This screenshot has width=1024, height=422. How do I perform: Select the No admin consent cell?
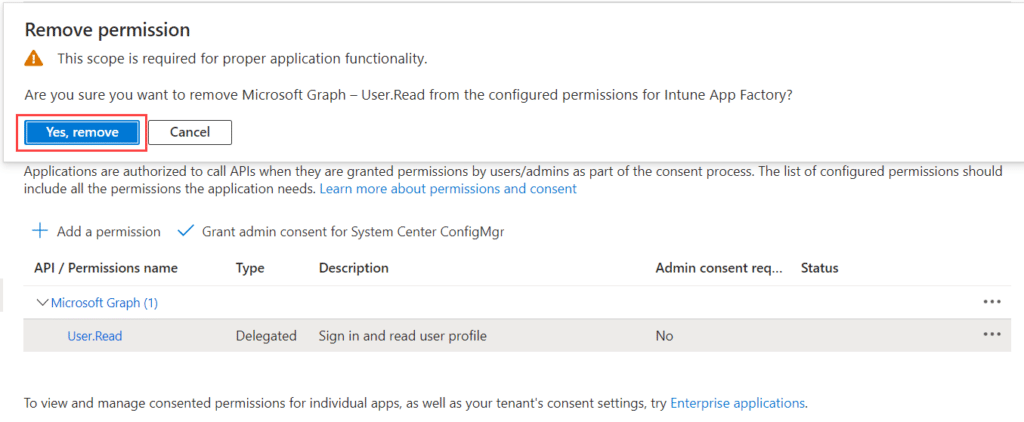pos(664,336)
